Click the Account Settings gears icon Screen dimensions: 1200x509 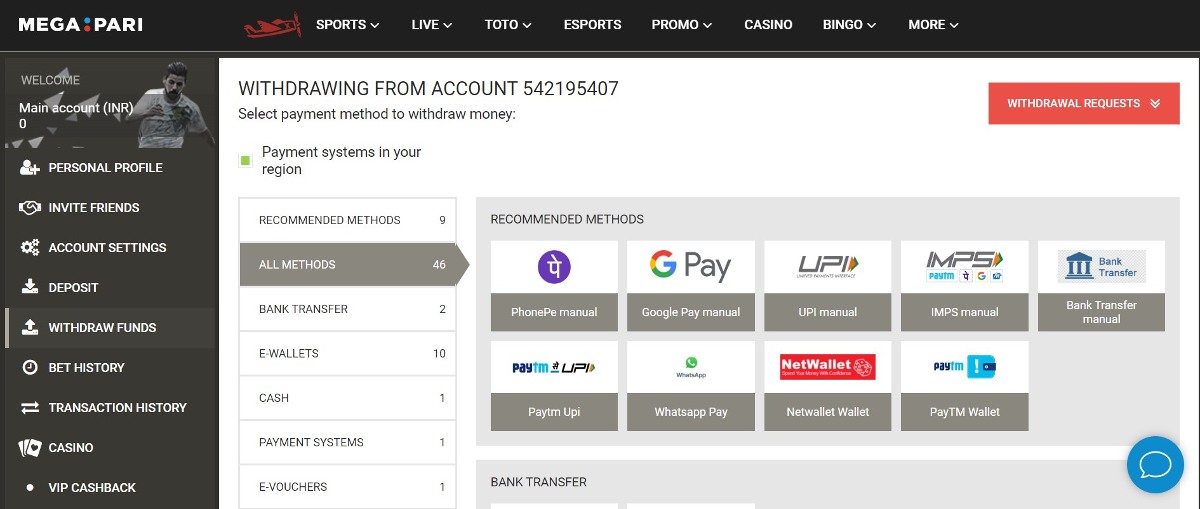(30, 248)
